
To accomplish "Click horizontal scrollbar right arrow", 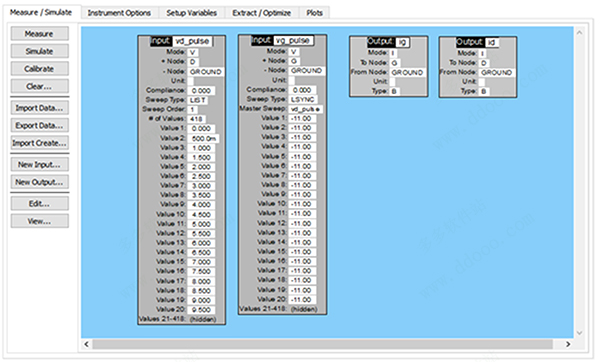I will (568, 344).
